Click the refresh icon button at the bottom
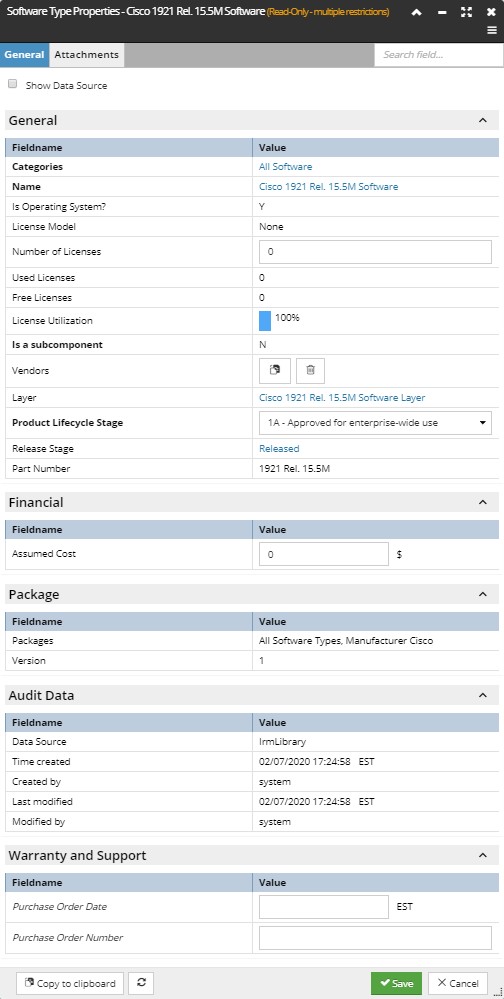504x999 pixels. tap(141, 983)
